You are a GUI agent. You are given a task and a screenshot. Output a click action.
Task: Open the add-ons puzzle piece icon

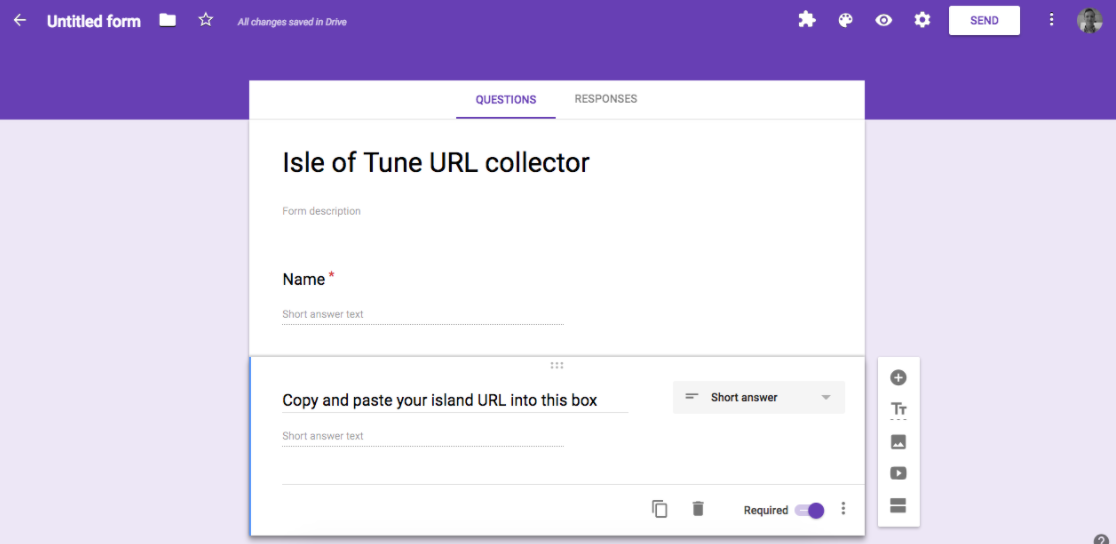click(806, 20)
